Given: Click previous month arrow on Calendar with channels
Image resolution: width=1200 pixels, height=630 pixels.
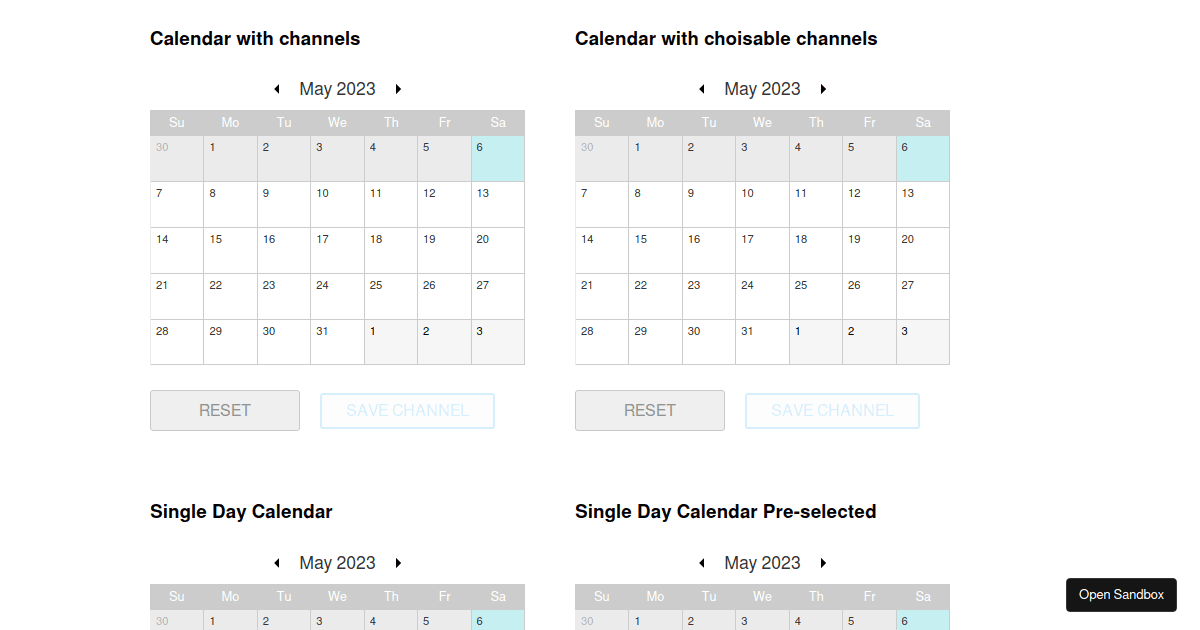Looking at the screenshot, I should 277,88.
